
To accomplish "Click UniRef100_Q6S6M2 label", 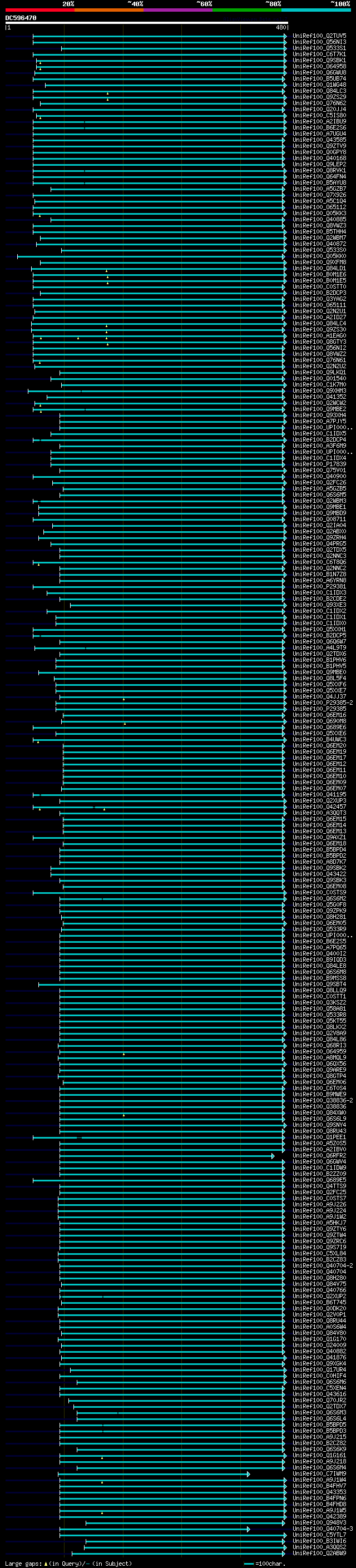I will 319,898.
